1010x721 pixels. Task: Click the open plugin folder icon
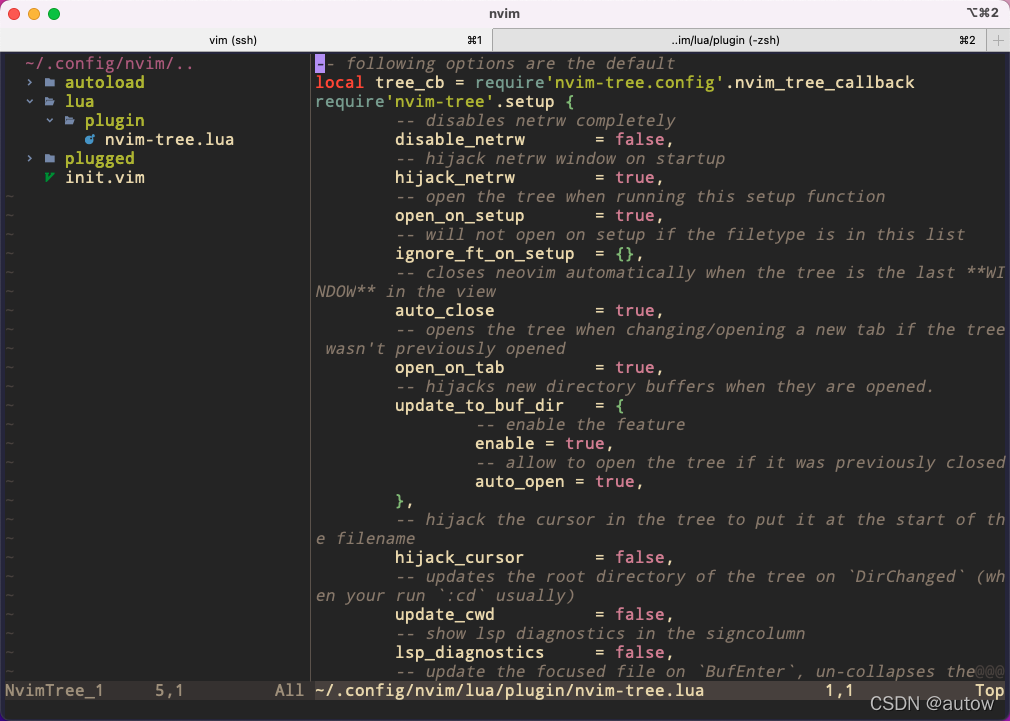pyautogui.click(x=70, y=120)
